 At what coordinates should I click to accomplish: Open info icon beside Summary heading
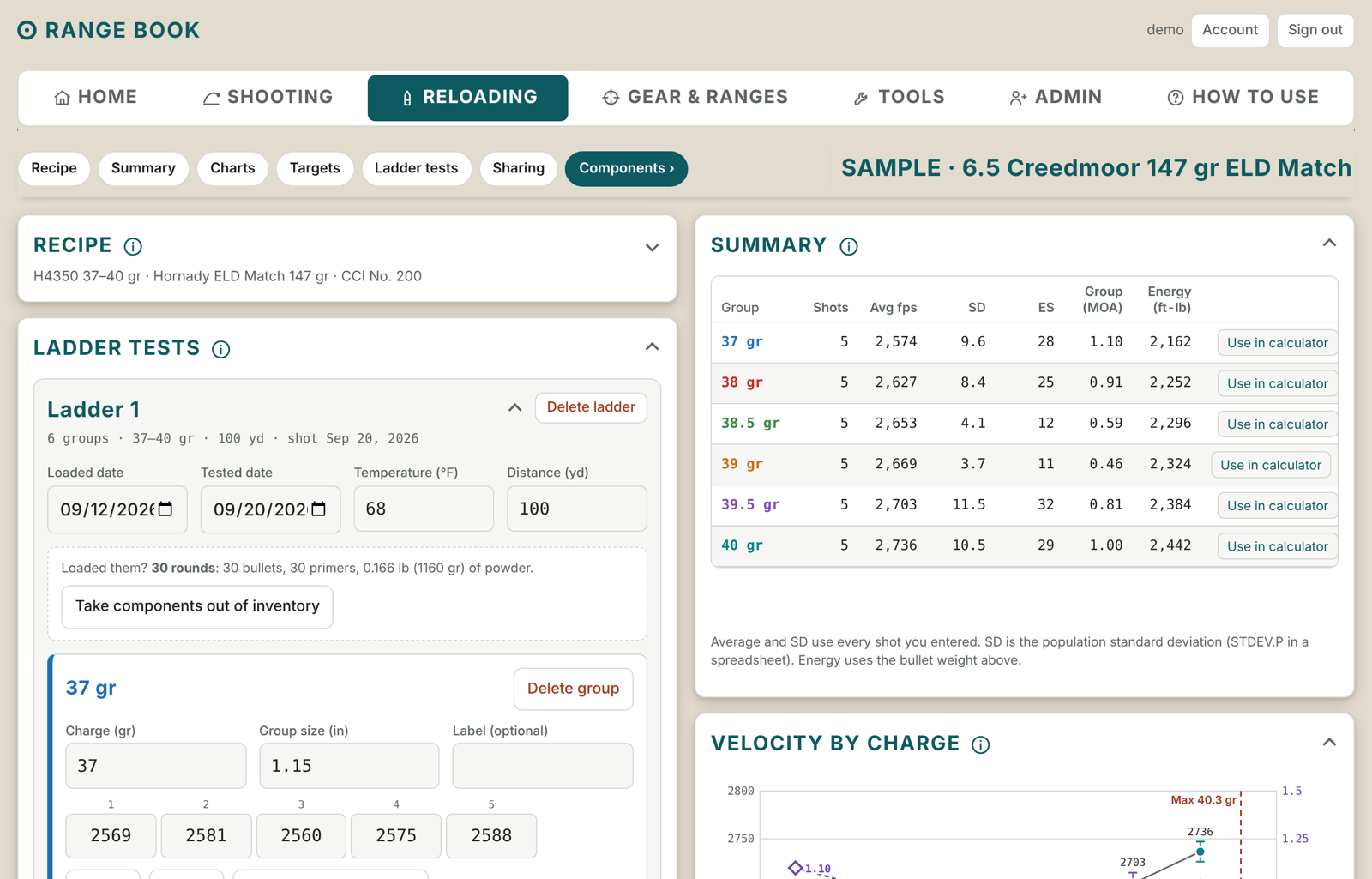(x=849, y=246)
